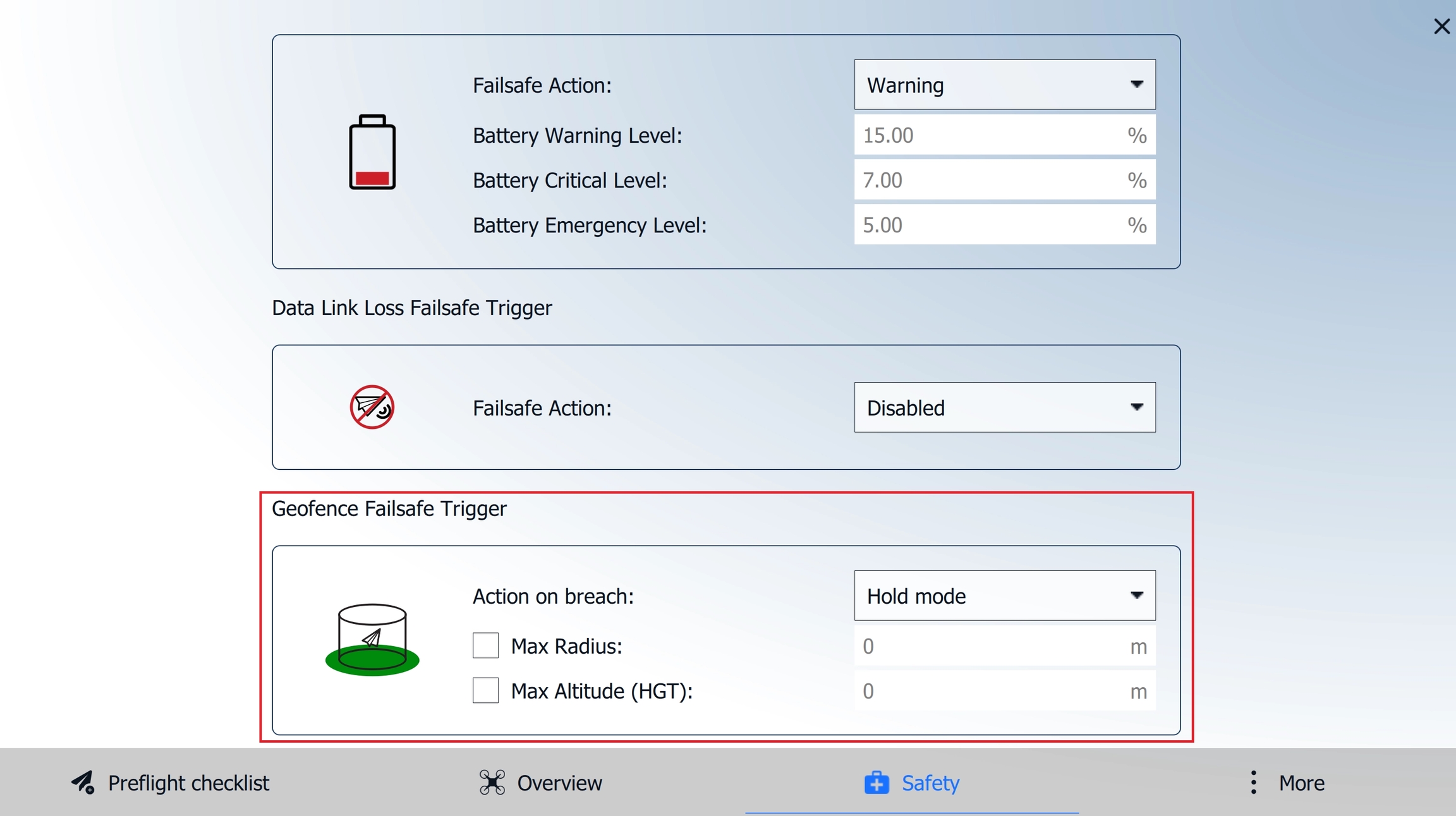
Task: Click the low battery icon
Action: click(372, 152)
